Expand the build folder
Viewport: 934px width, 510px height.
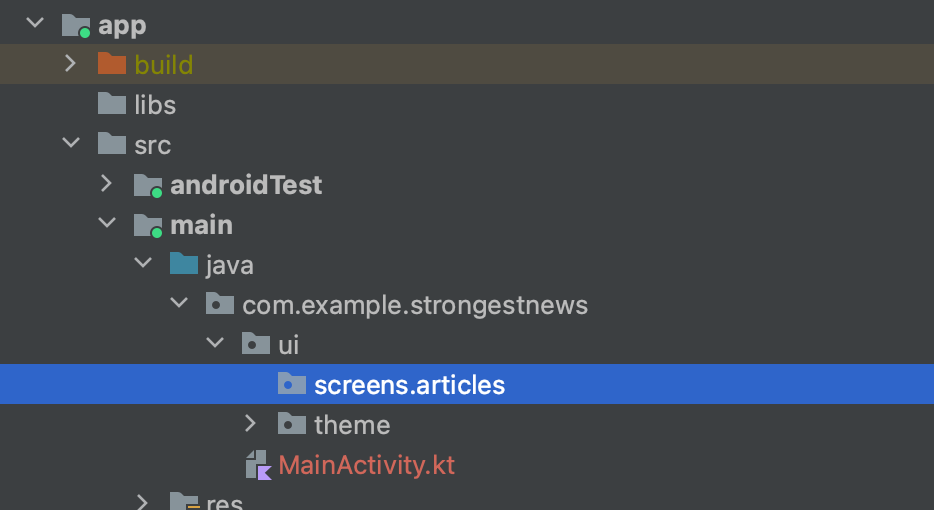click(x=70, y=63)
